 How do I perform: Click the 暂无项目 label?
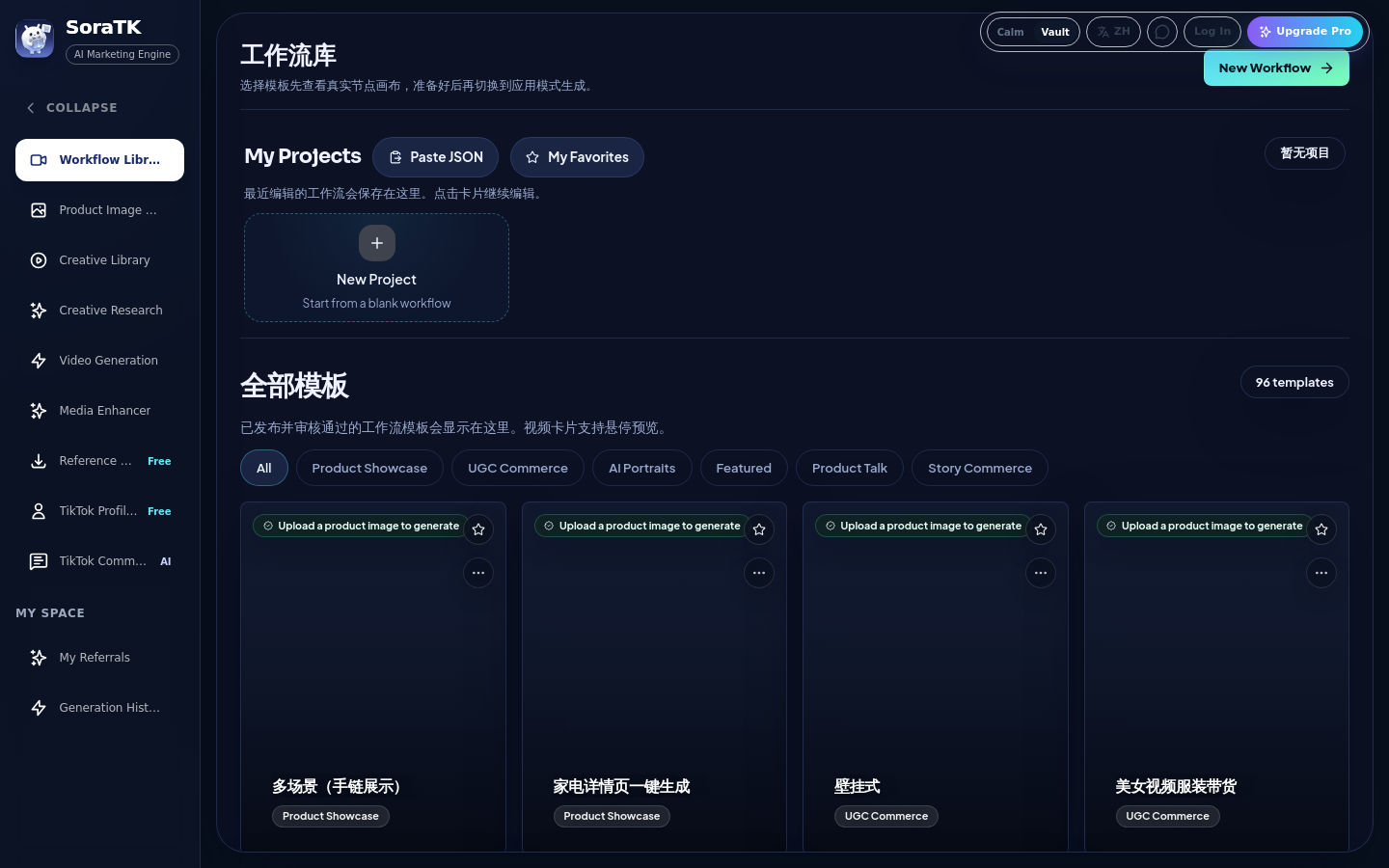(x=1305, y=153)
